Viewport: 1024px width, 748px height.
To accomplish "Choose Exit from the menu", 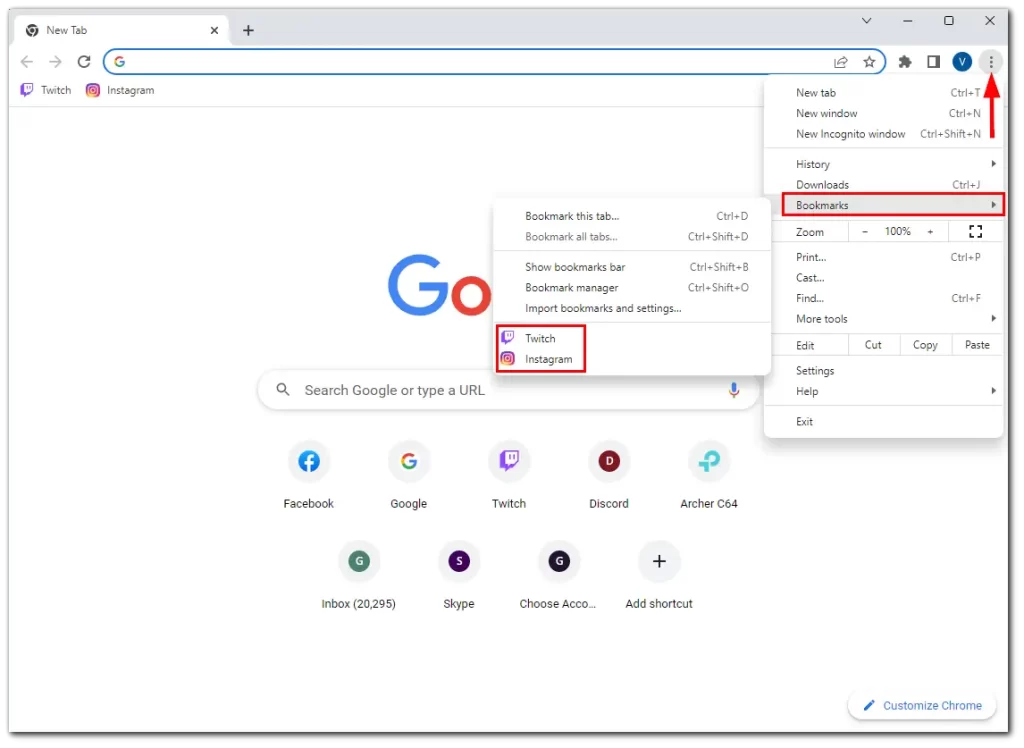I will (x=884, y=422).
